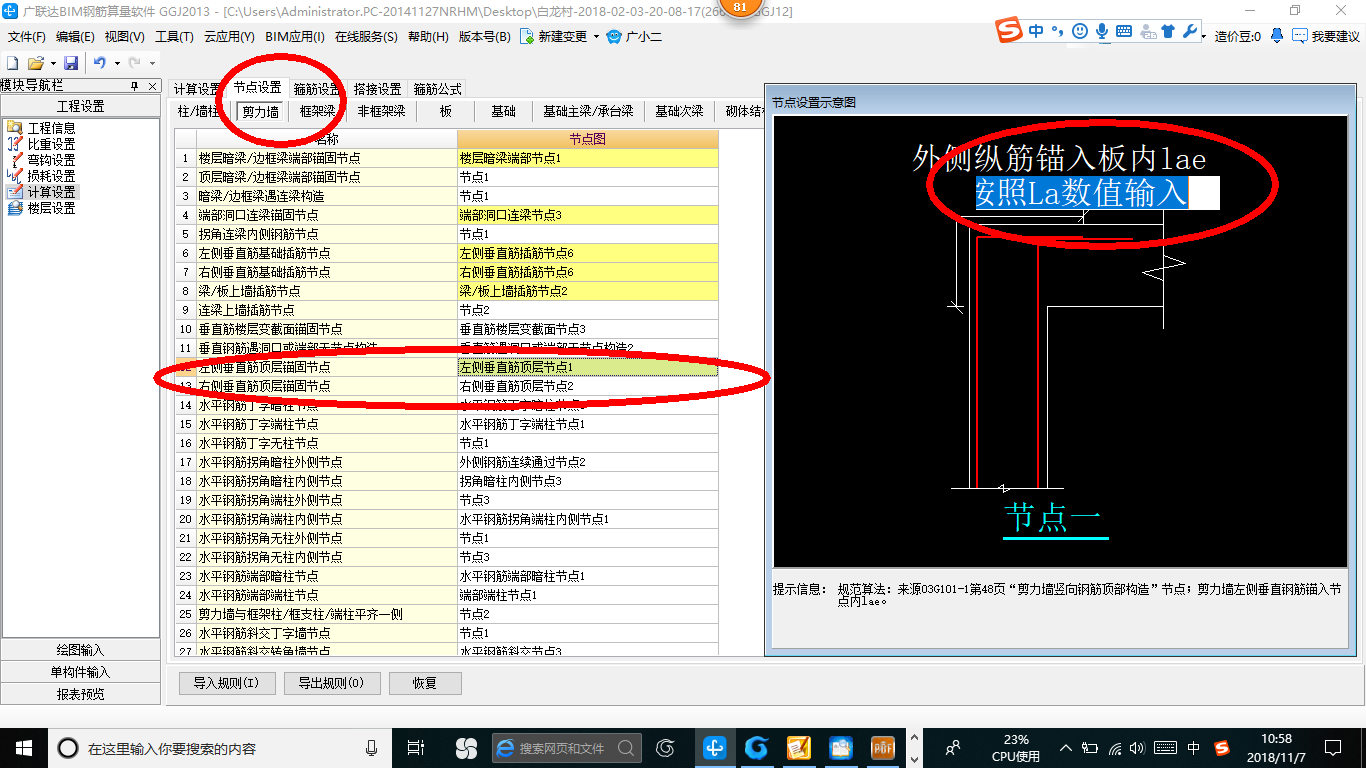Click the 广小二 assistant icon

613,37
